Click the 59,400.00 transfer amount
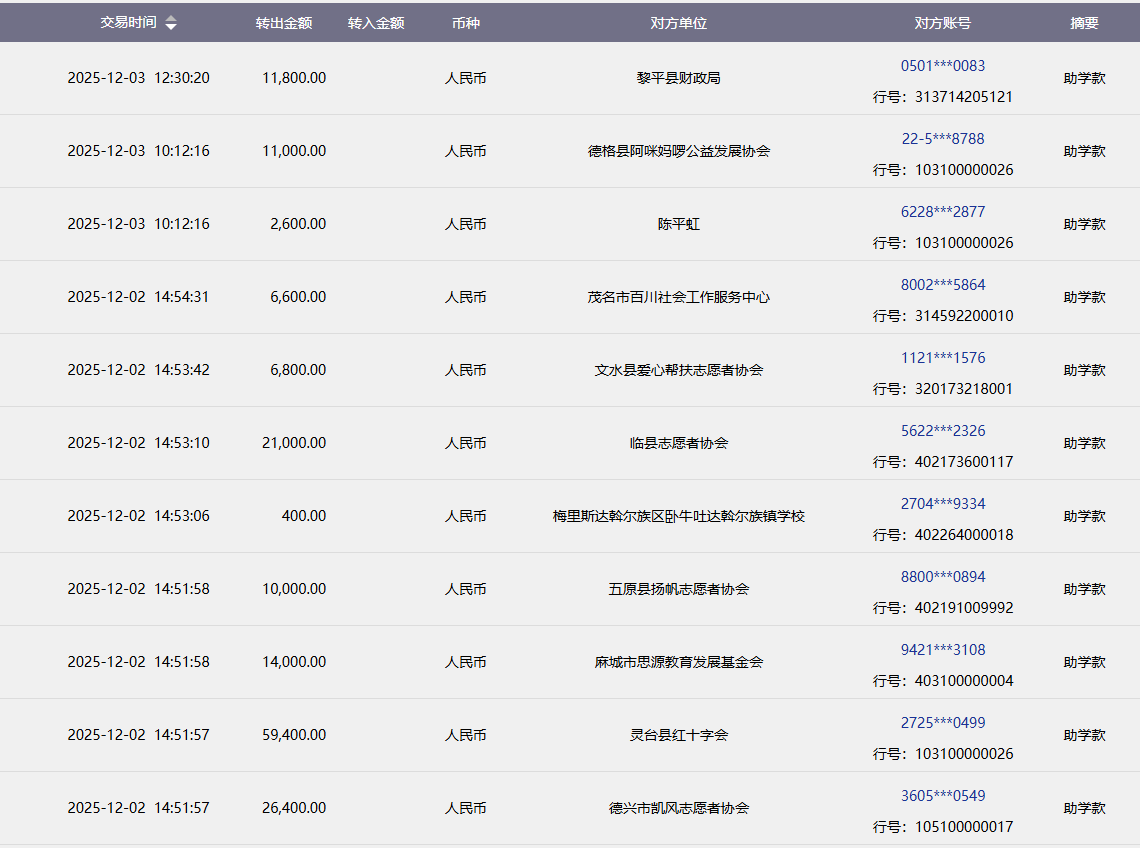1140x848 pixels. point(294,735)
